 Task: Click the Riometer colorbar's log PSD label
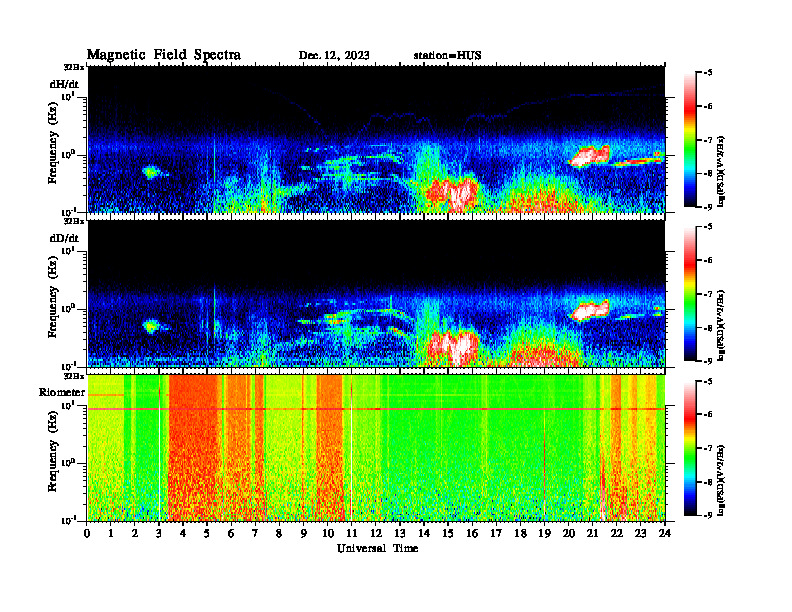point(722,479)
